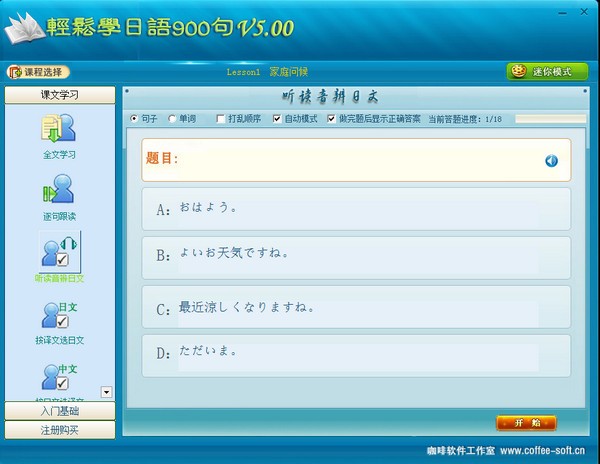Screen dimensions: 600x464
Task: Choose answer A おはよう
Action: tap(356, 209)
